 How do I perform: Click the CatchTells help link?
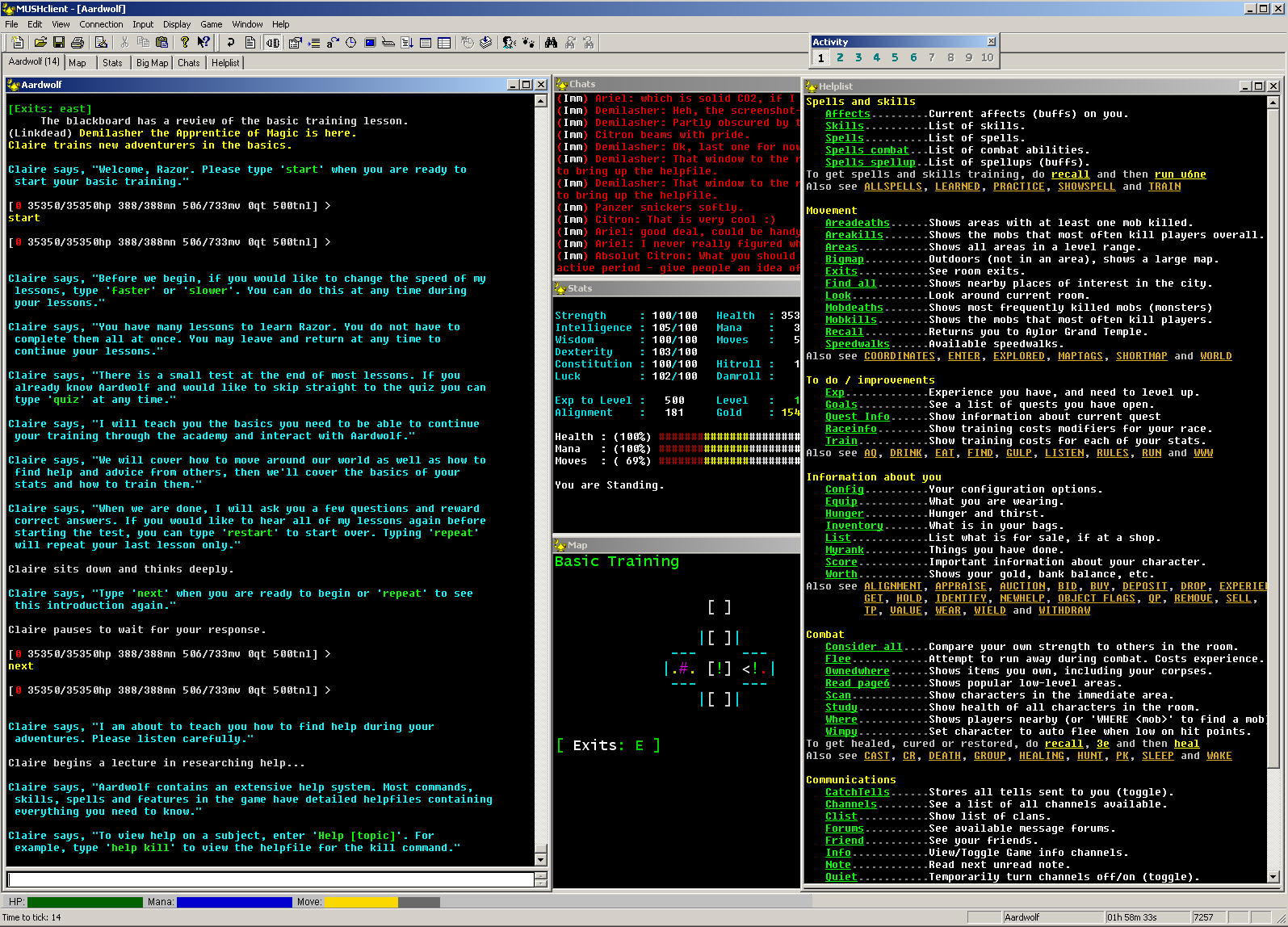(858, 792)
